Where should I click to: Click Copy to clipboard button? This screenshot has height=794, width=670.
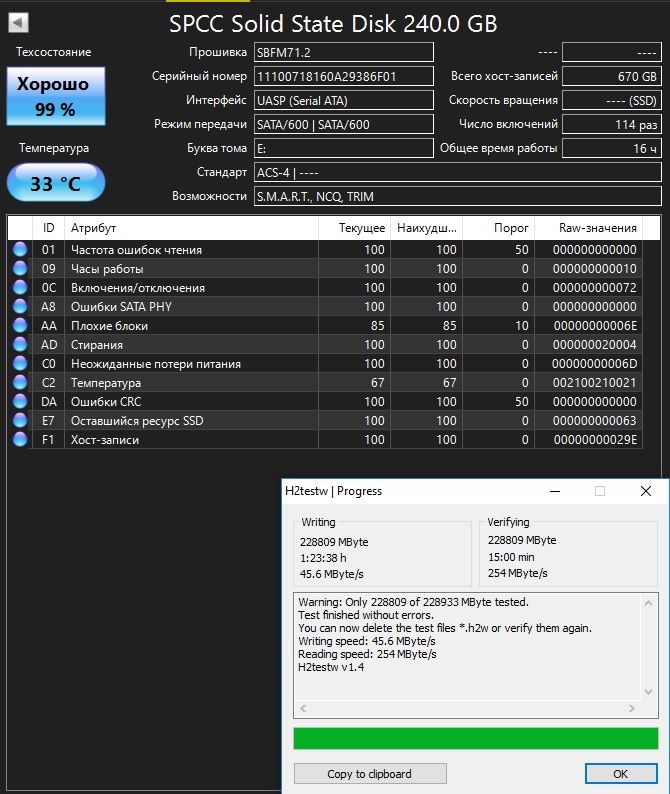(x=370, y=774)
